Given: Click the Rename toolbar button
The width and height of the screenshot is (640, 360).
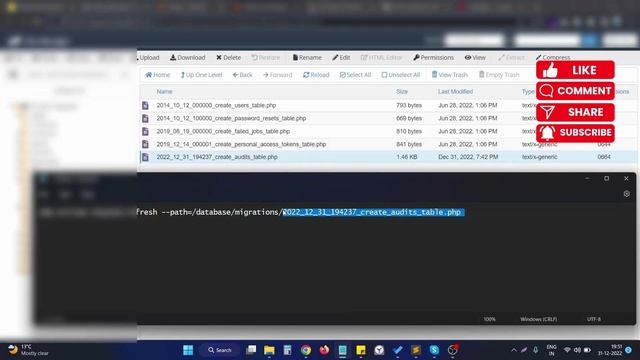Looking at the screenshot, I should click(x=307, y=58).
